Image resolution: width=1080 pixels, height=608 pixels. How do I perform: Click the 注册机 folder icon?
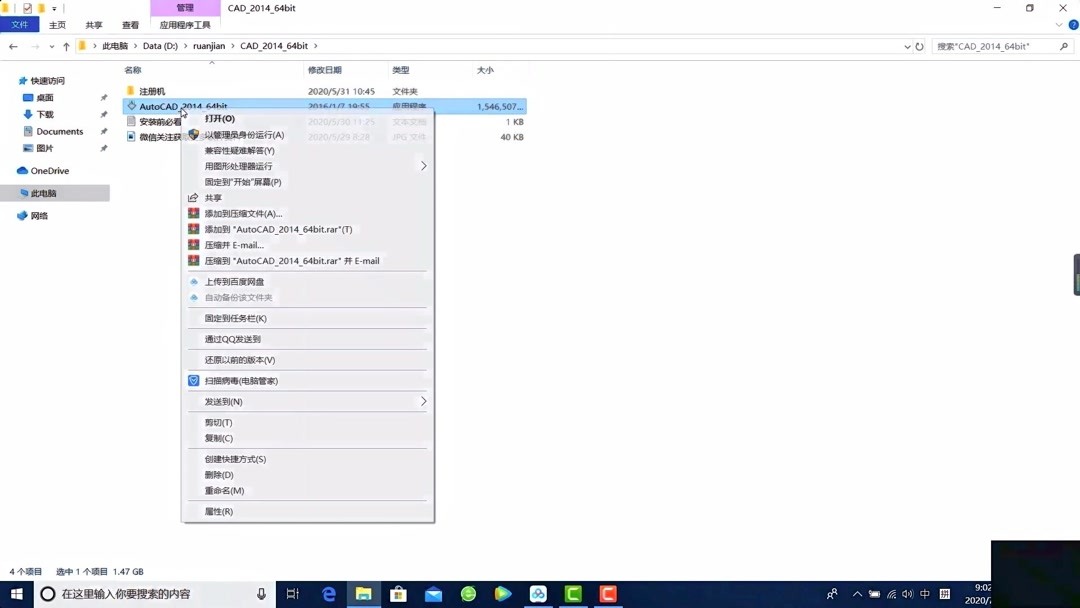pyautogui.click(x=131, y=91)
